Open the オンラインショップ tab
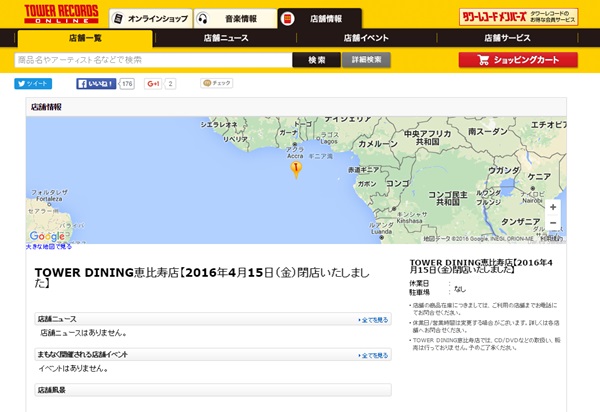This screenshot has width=600, height=412. click(x=151, y=18)
